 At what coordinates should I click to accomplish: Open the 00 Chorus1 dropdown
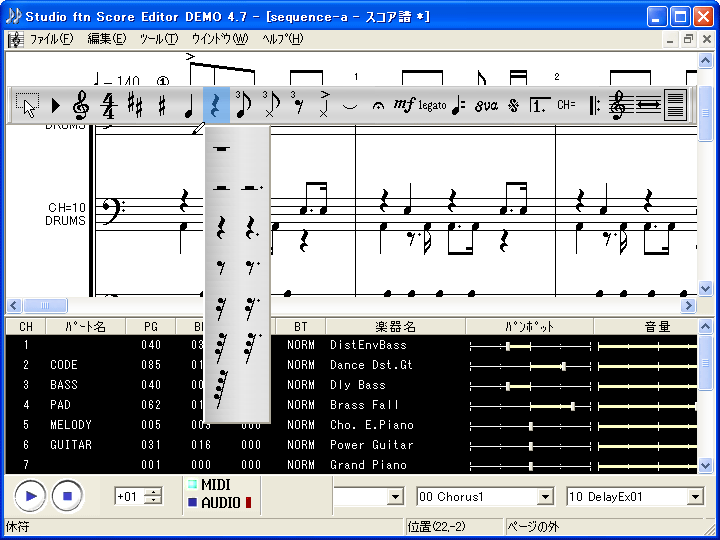tap(545, 496)
